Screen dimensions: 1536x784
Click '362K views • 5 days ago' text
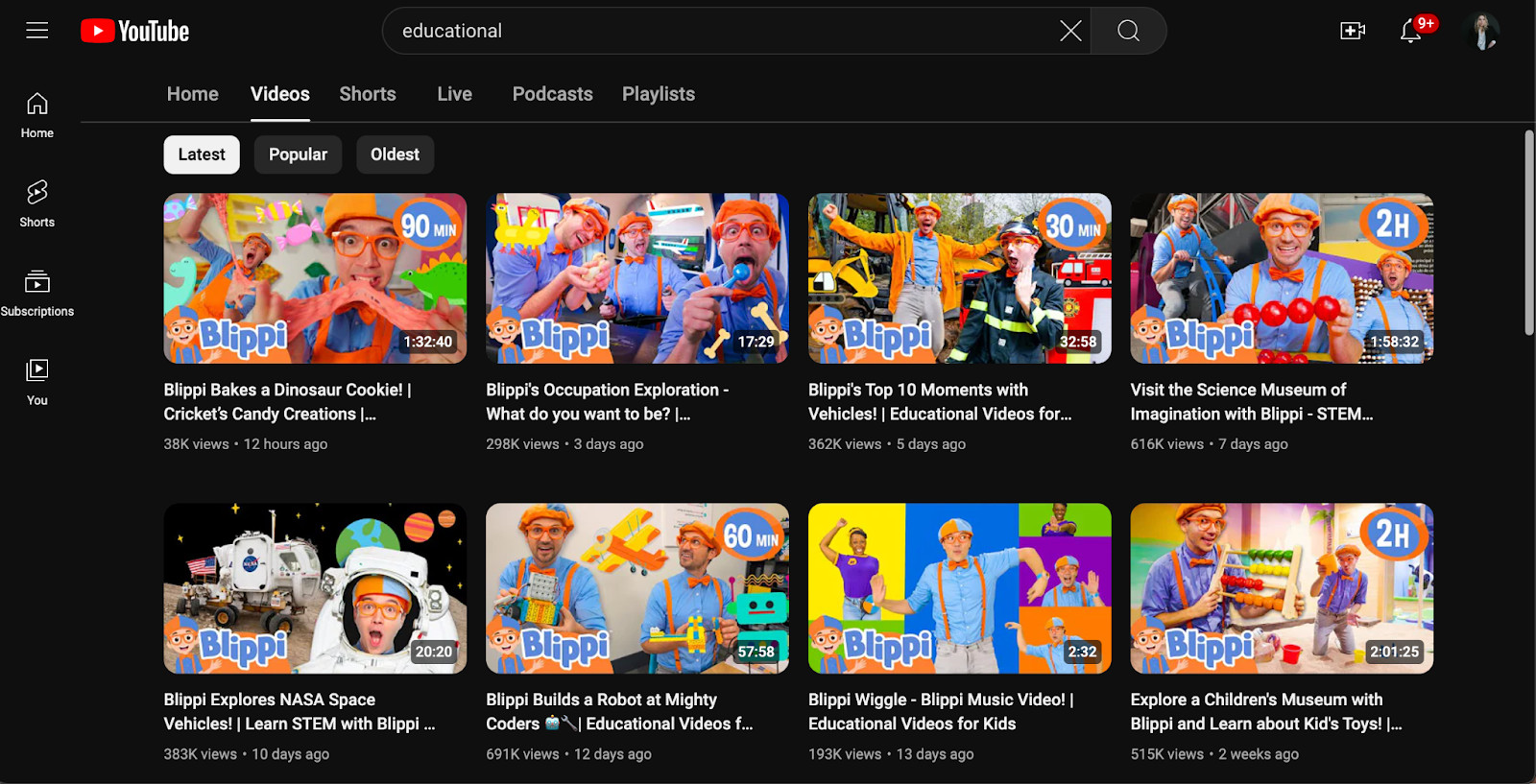tap(887, 444)
